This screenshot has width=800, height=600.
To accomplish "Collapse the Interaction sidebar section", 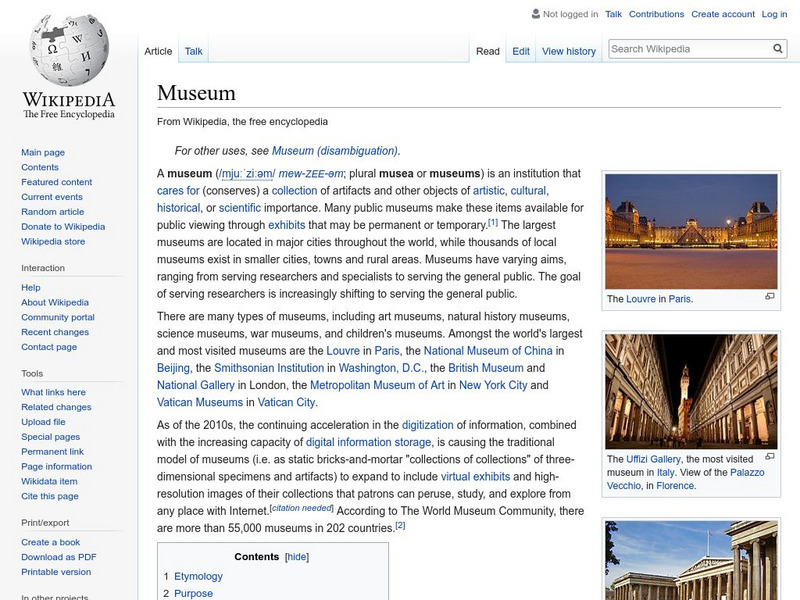I will tap(42, 268).
